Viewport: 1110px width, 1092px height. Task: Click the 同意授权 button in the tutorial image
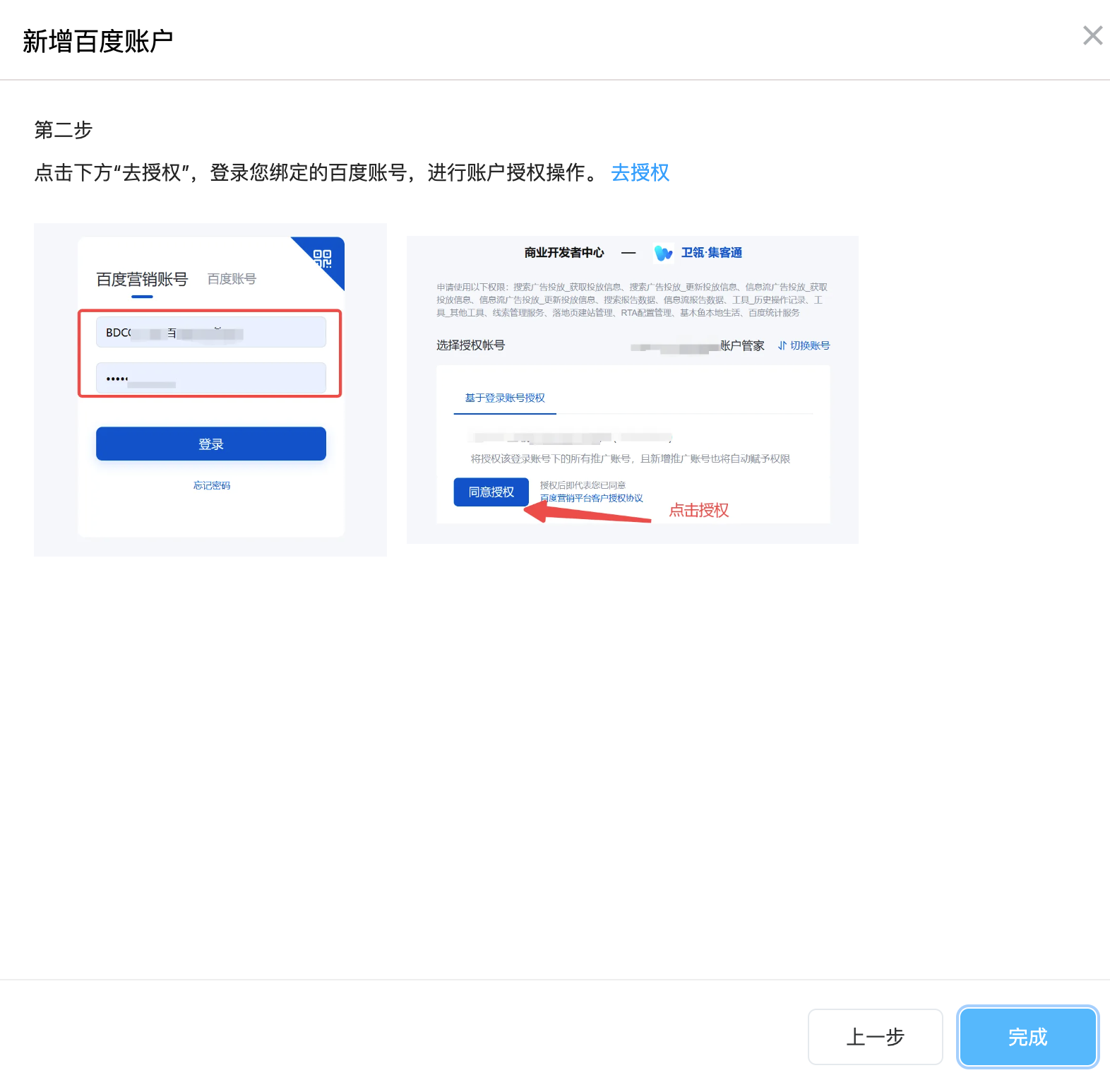point(491,492)
